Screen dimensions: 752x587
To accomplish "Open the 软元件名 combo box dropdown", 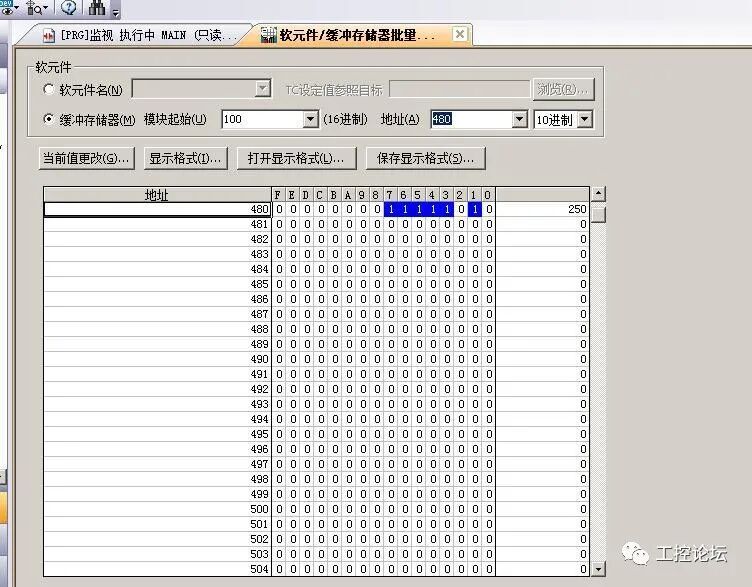I will (262, 89).
